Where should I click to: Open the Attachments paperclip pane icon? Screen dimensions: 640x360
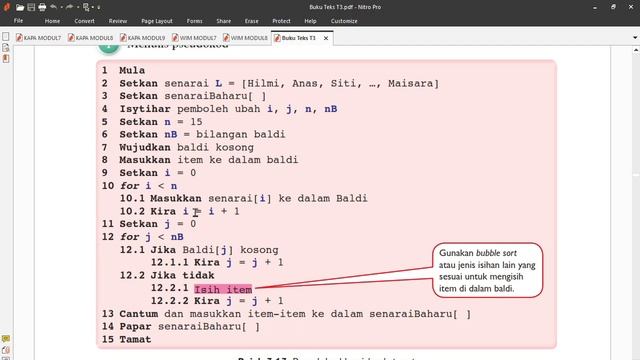pos(6,350)
